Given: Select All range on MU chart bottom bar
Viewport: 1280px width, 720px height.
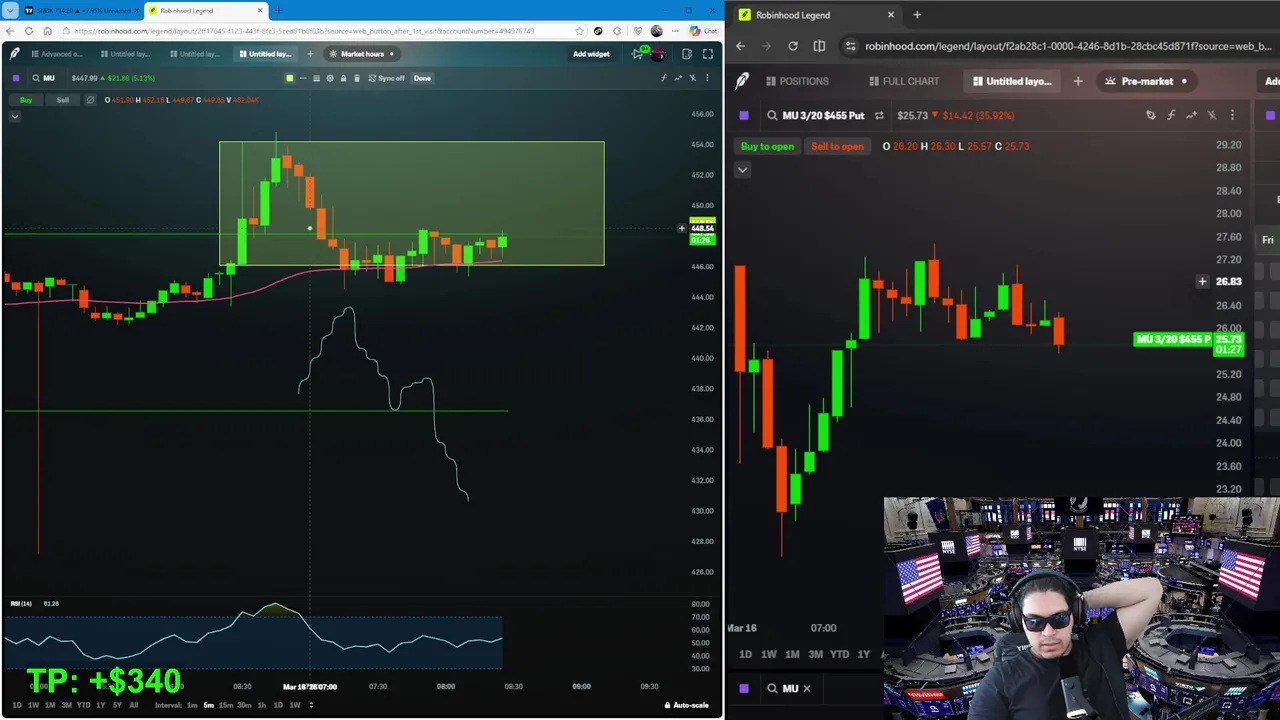Looking at the screenshot, I should [133, 705].
